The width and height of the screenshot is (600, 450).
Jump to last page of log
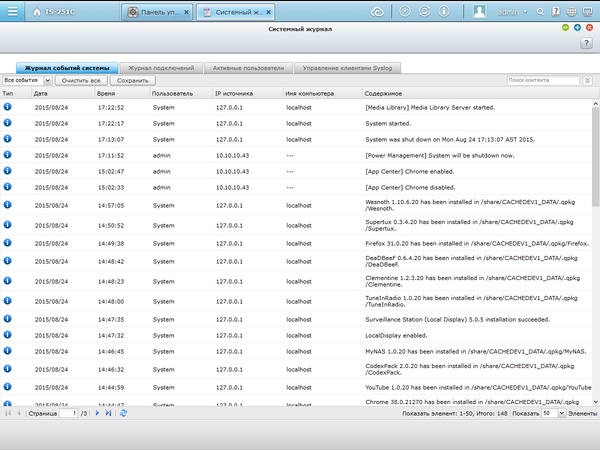109,413
